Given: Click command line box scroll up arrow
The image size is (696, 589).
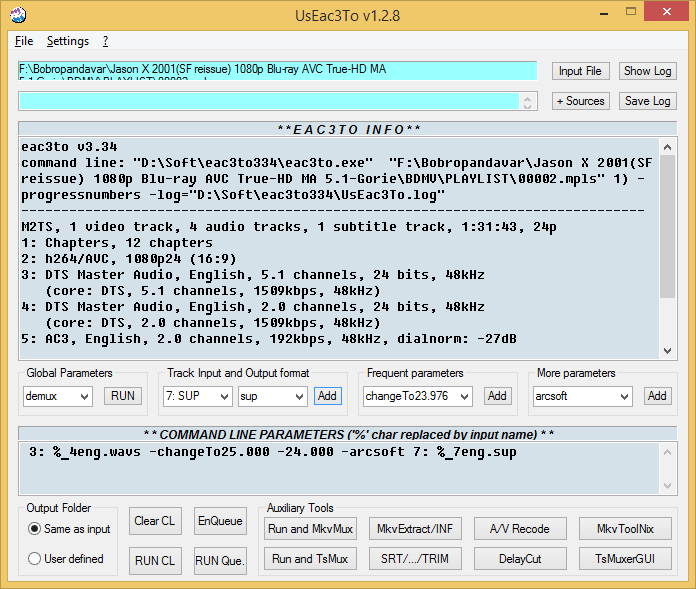Looking at the screenshot, I should [x=668, y=452].
